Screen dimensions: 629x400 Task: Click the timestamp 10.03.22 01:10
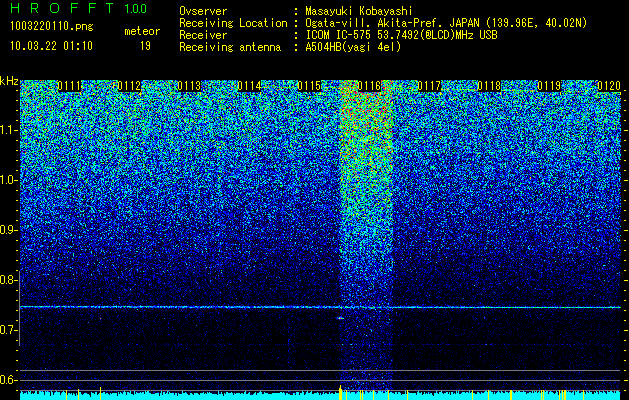[x=52, y=46]
